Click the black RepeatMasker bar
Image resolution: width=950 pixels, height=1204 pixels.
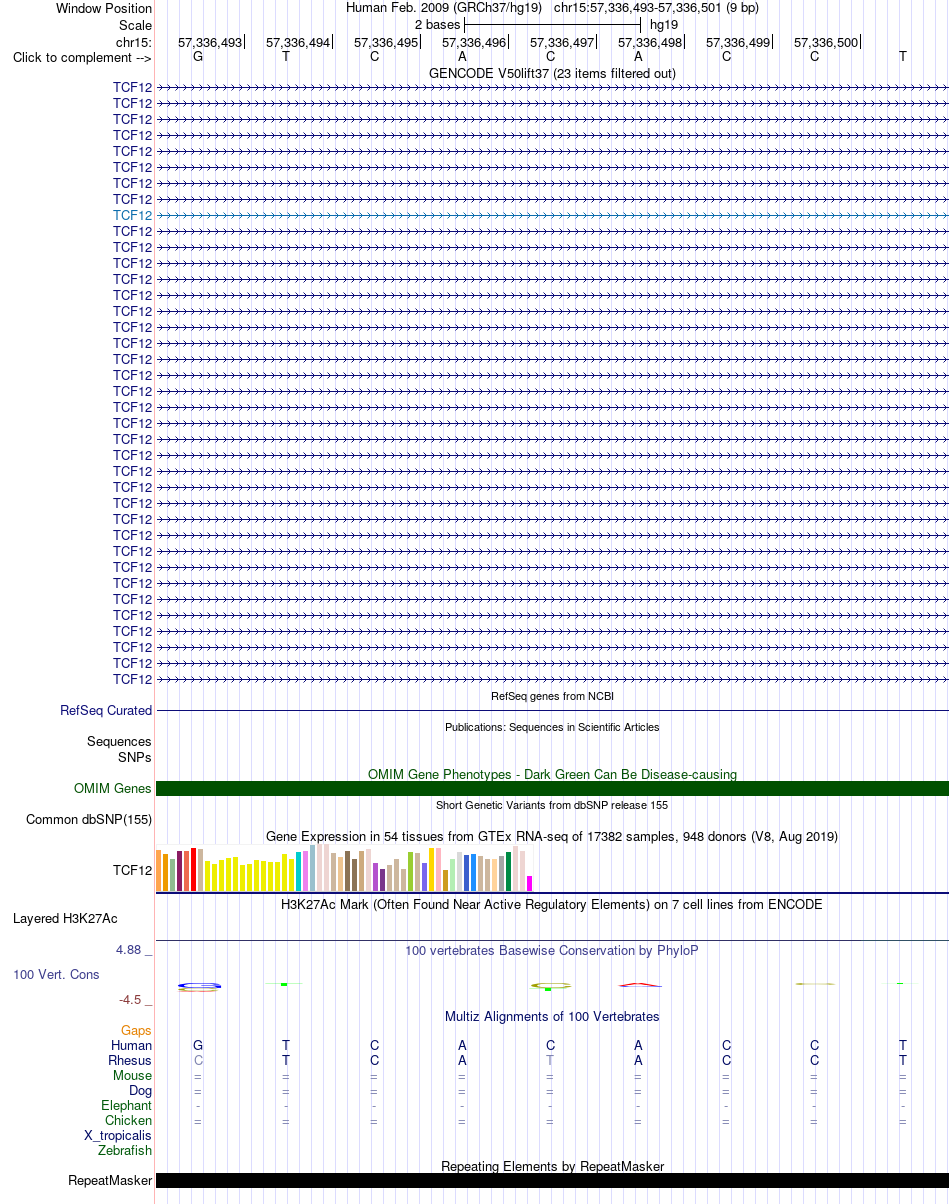[x=552, y=1181]
